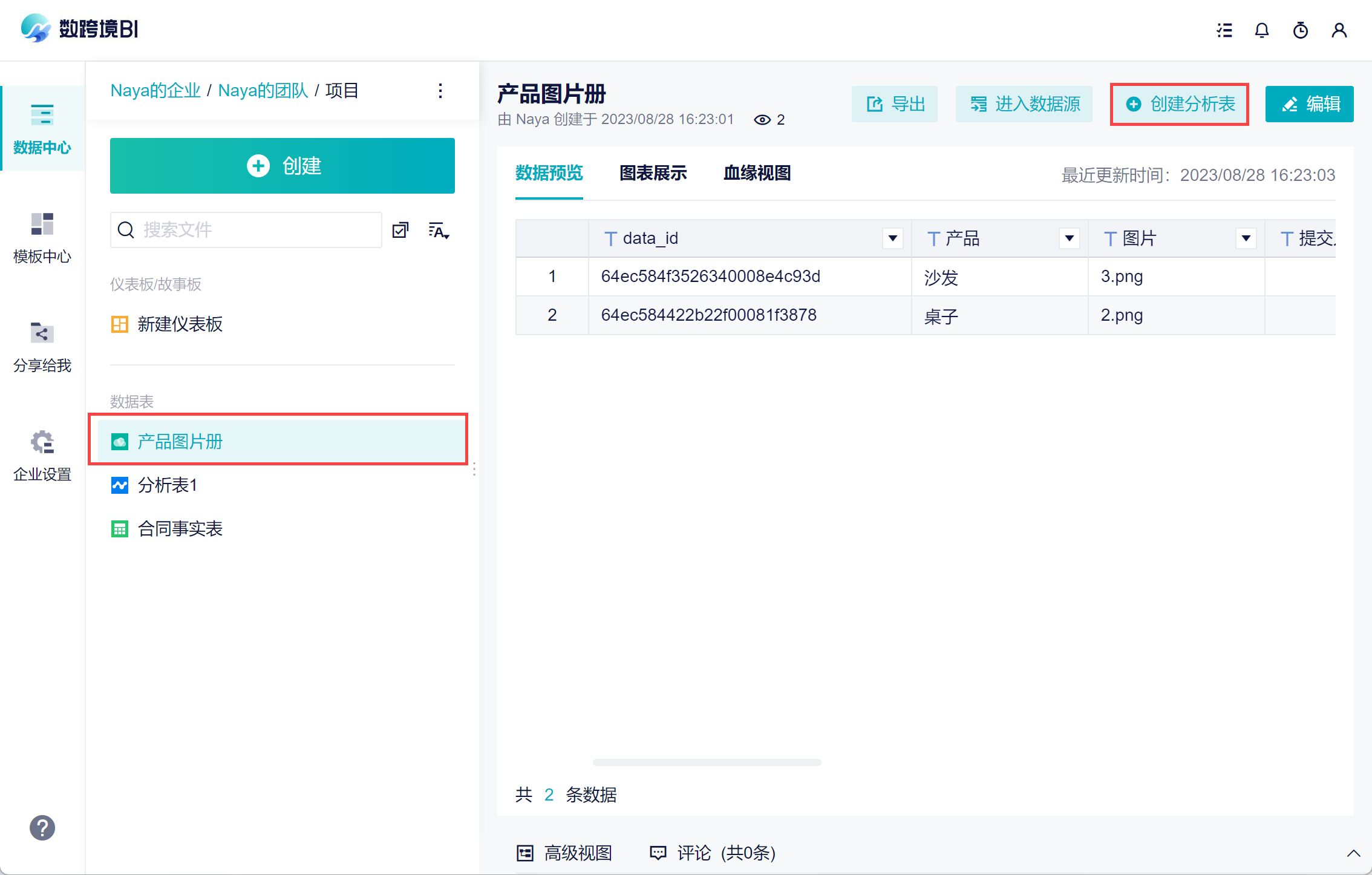
Task: Open 企业设置 from the sidebar
Action: (42, 455)
